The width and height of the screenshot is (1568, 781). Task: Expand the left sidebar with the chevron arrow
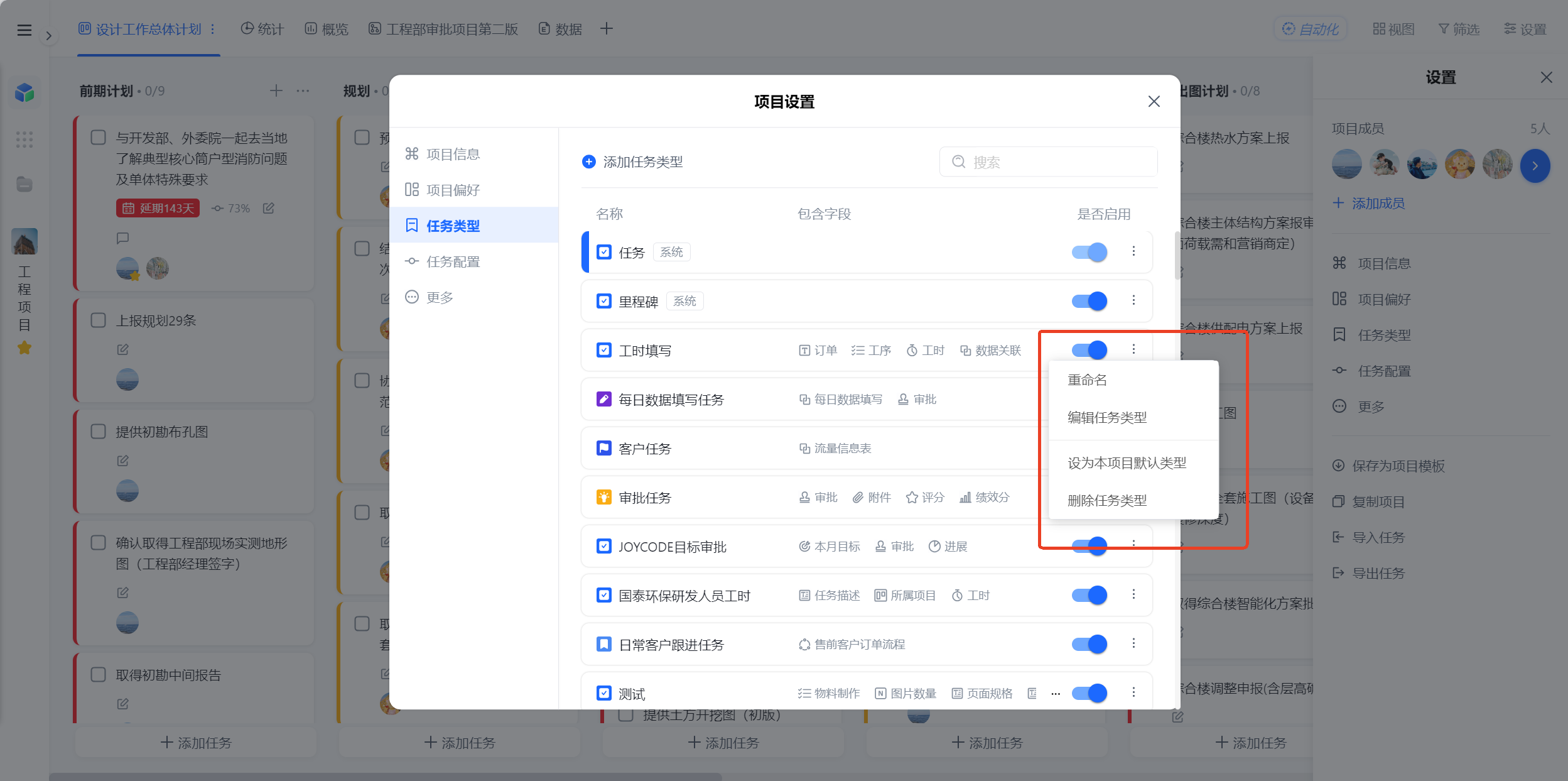pyautogui.click(x=48, y=36)
